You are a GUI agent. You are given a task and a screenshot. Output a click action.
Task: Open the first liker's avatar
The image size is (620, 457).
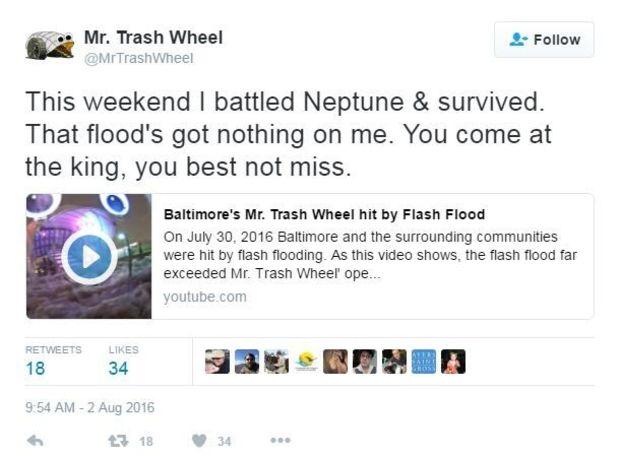click(x=217, y=361)
